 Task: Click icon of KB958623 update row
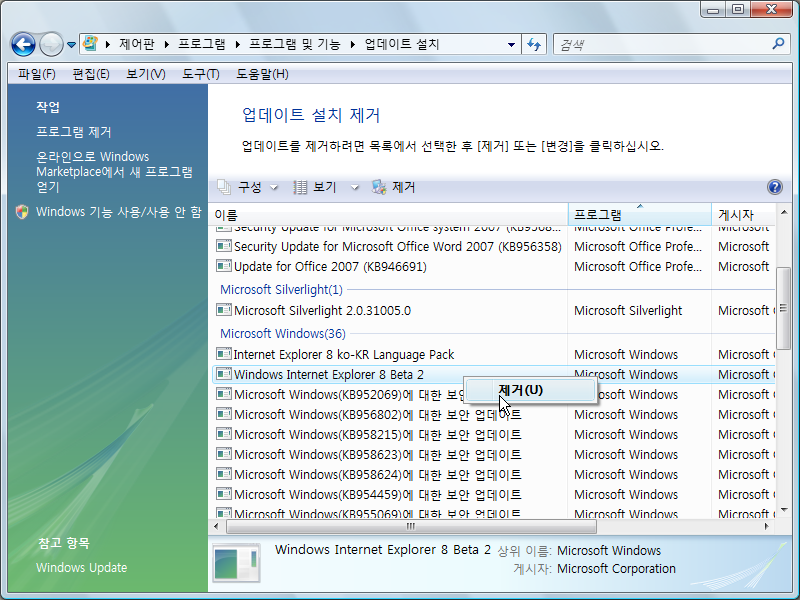[x=223, y=453]
